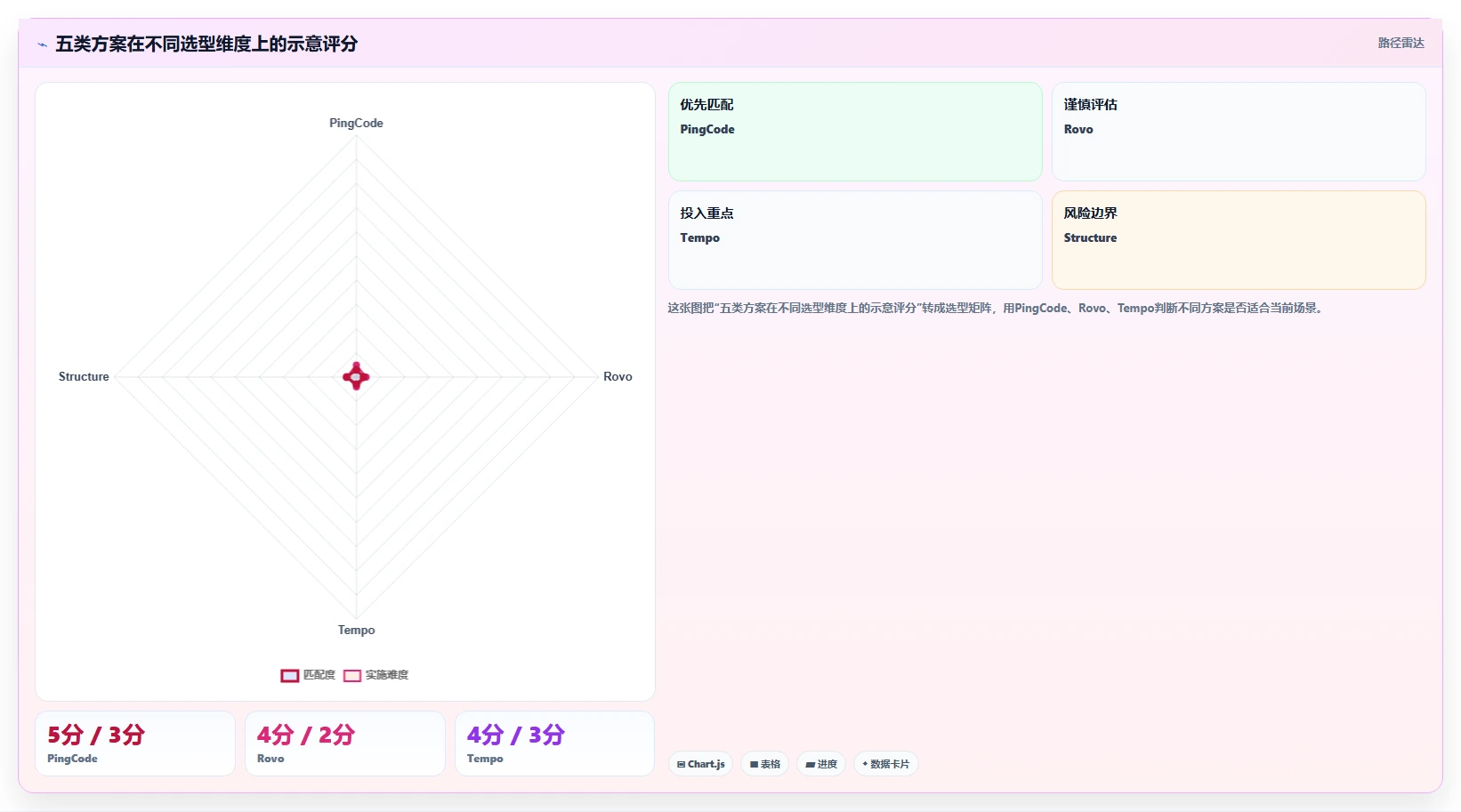The height and width of the screenshot is (812, 1461).
Task: Click the 表格 tag chip
Action: [x=765, y=764]
